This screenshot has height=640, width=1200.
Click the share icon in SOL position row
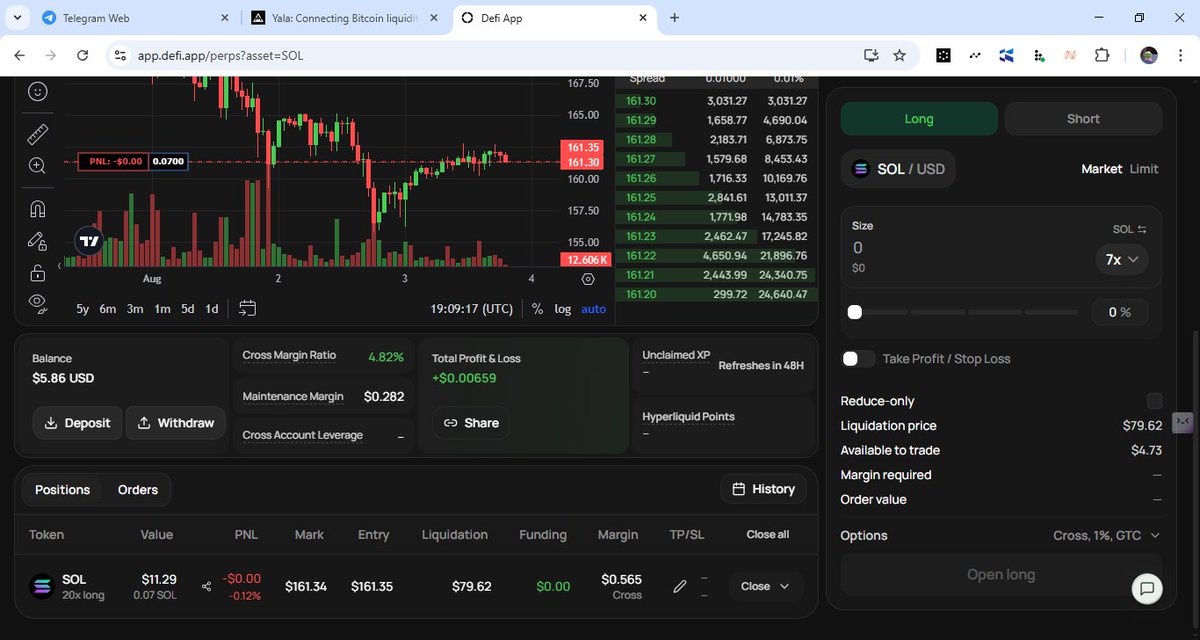pos(207,587)
